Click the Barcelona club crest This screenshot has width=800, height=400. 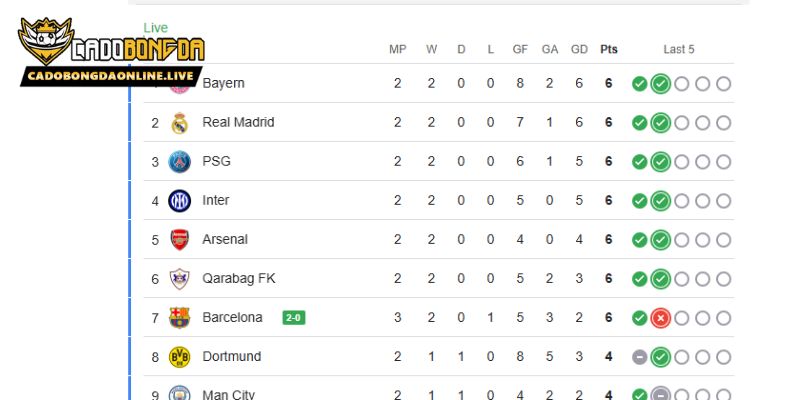(x=180, y=318)
